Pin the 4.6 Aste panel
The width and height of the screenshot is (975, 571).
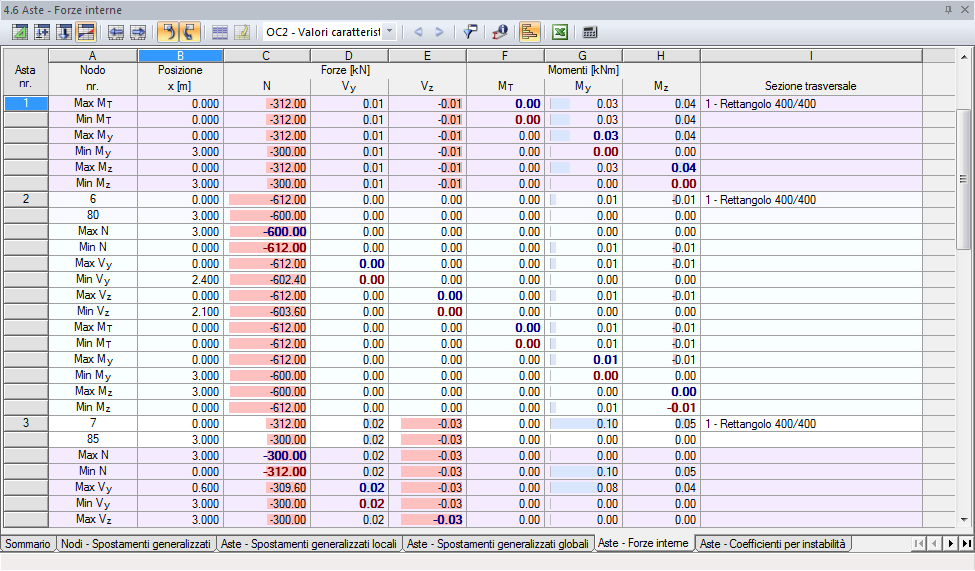tap(948, 9)
